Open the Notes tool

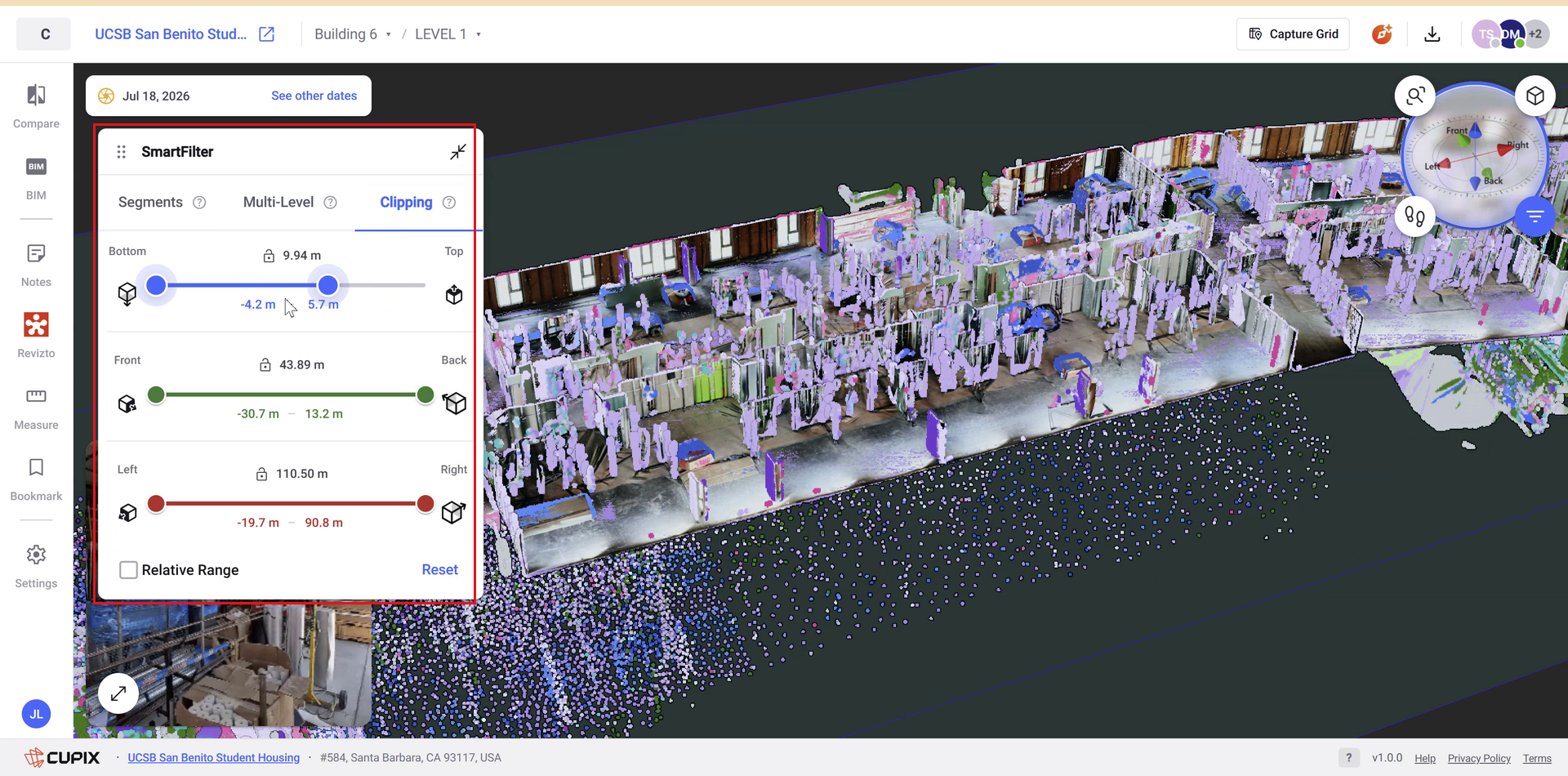(36, 265)
